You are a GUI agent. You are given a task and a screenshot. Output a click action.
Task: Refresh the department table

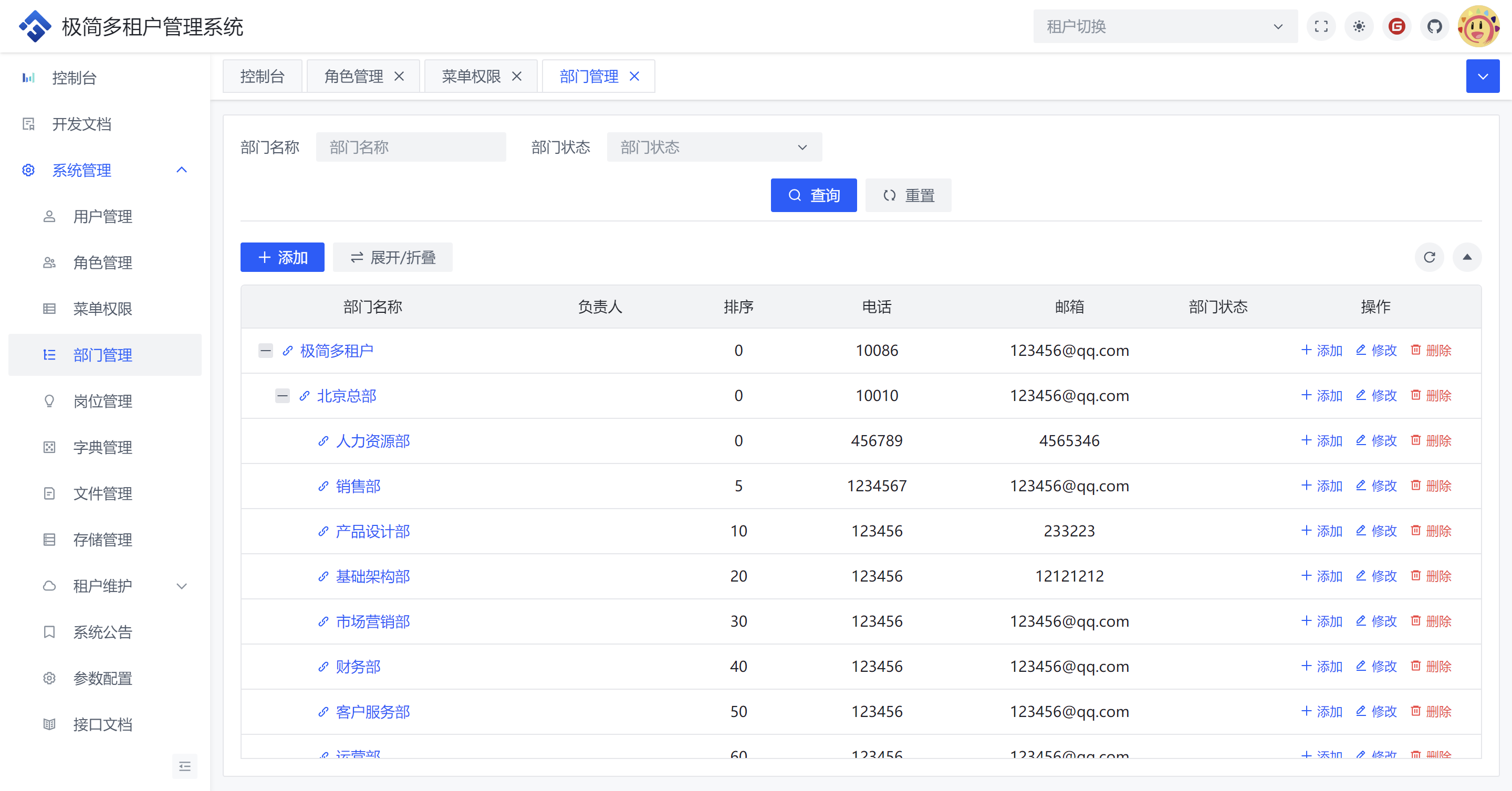[x=1429, y=257]
